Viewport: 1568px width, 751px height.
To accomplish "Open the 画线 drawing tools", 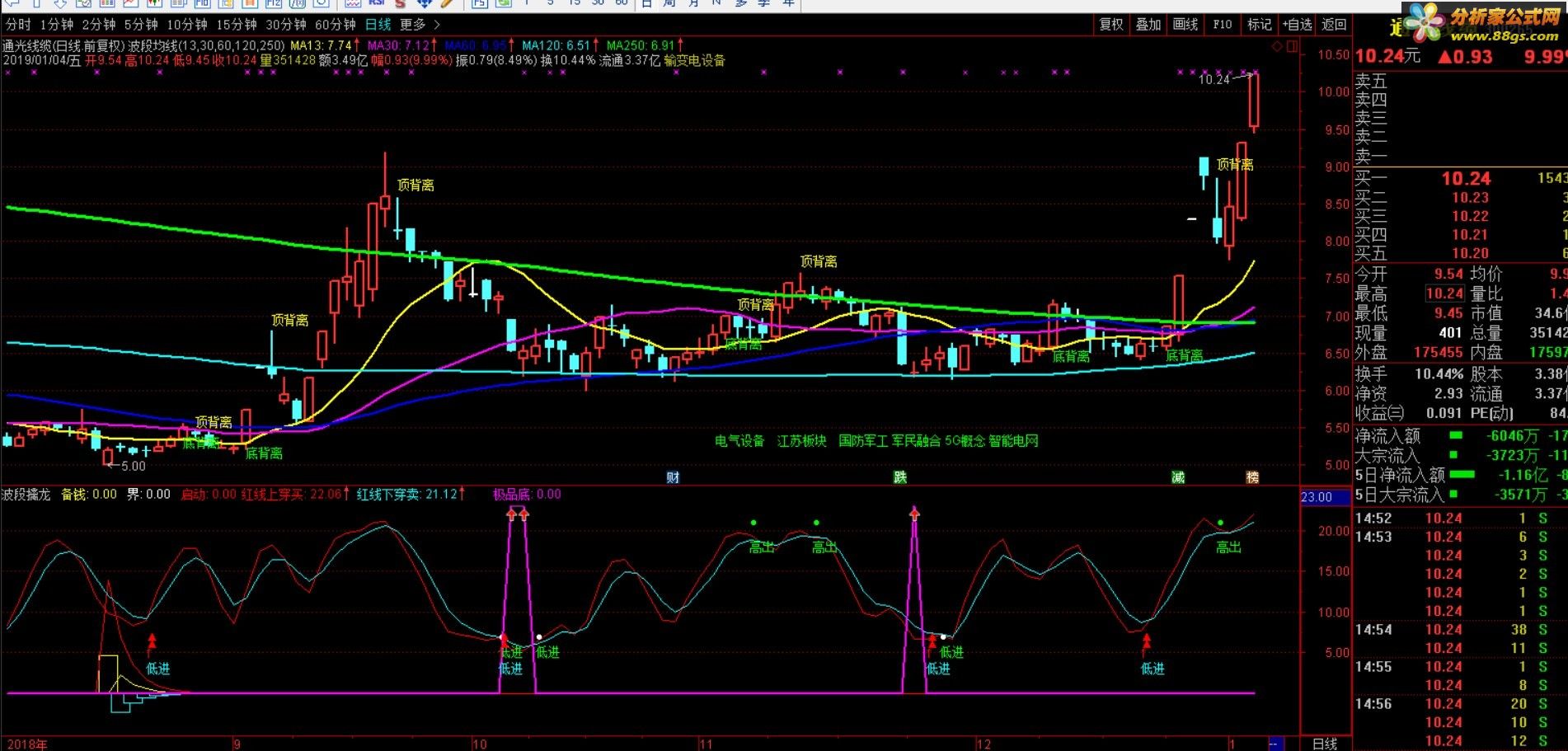I will [x=1185, y=25].
